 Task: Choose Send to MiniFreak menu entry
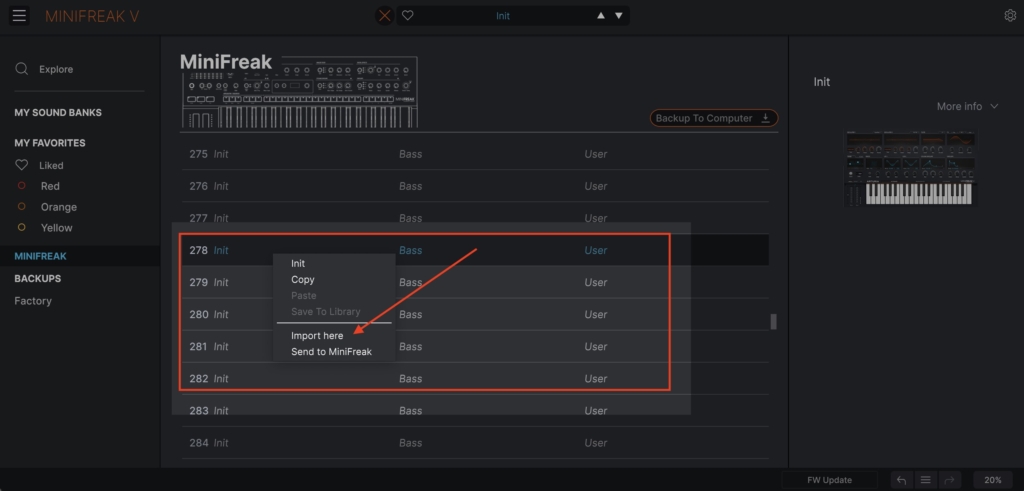(330, 352)
